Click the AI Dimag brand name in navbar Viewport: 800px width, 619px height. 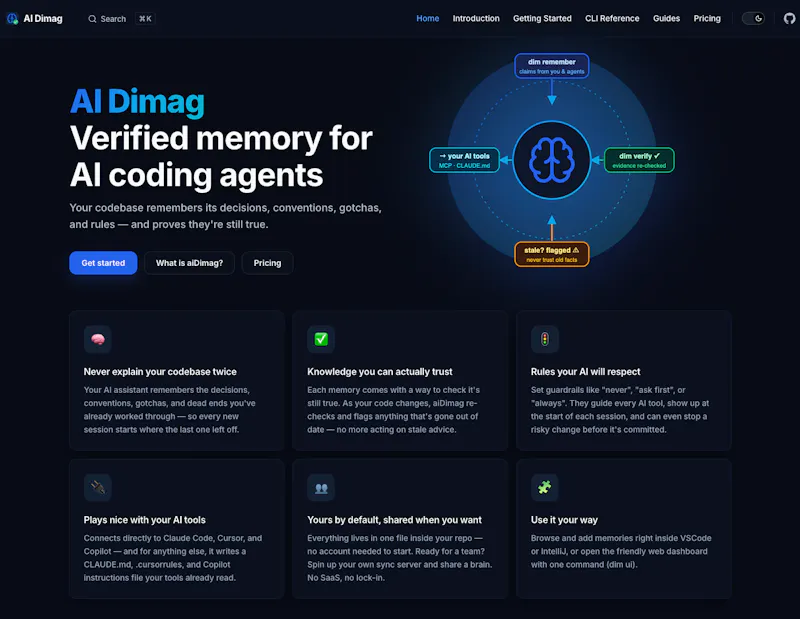(x=43, y=19)
